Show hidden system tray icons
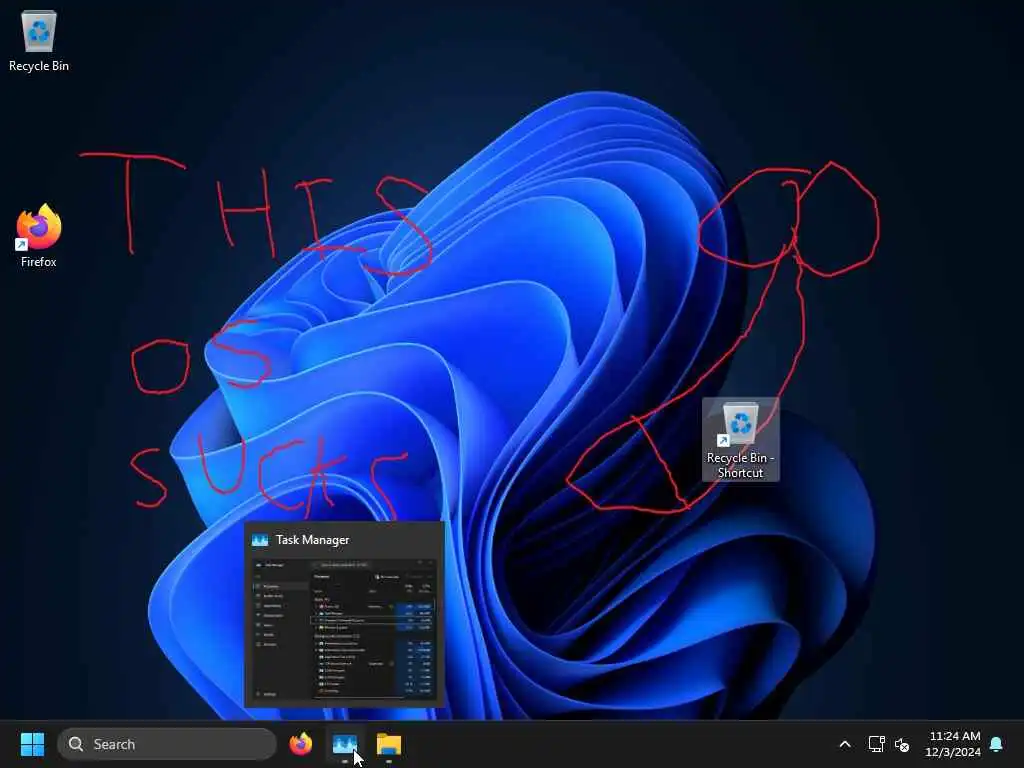Screen dimensions: 1024x768 click(x=844, y=744)
